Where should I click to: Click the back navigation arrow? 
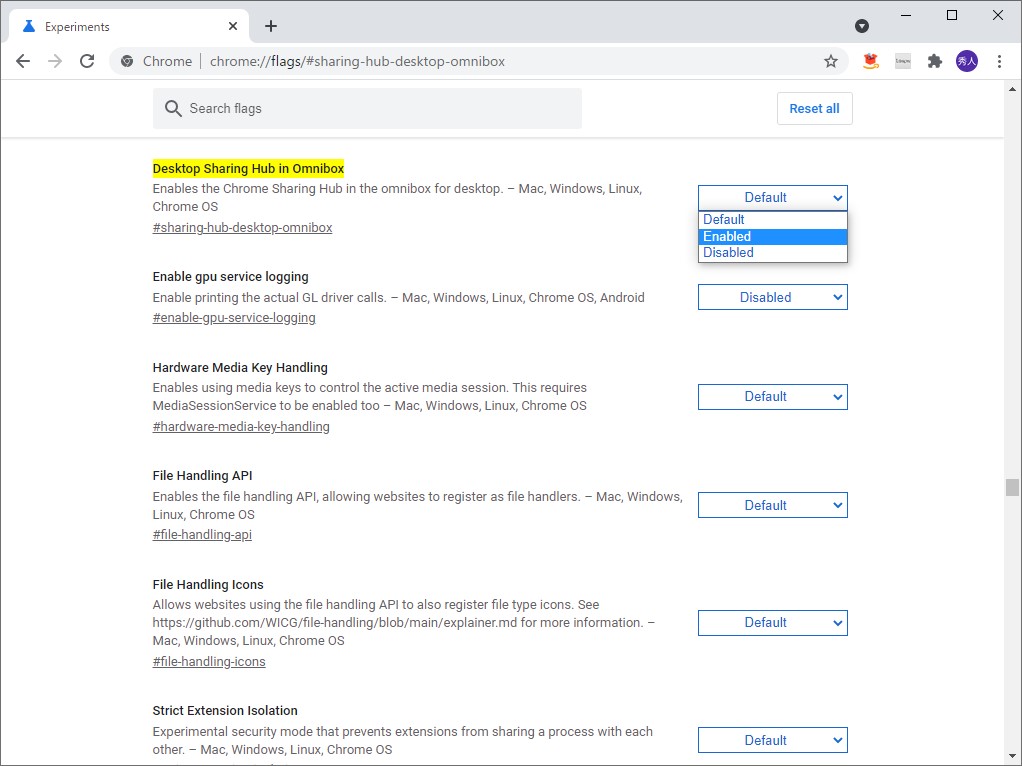coord(23,61)
